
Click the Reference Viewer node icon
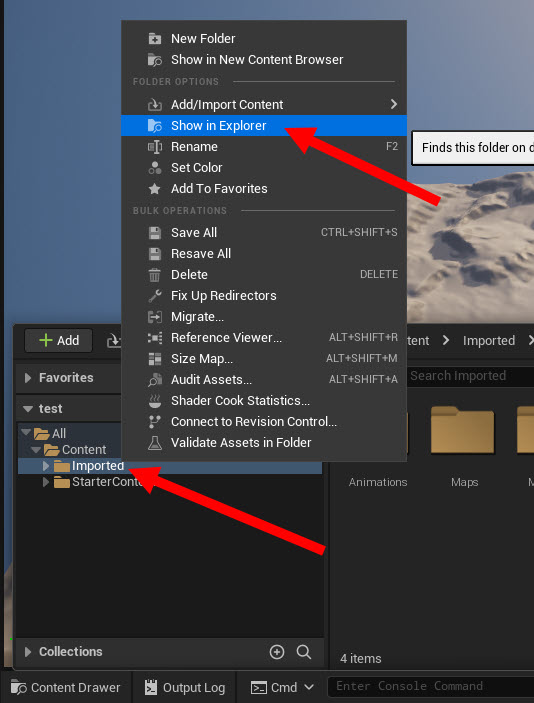point(155,338)
